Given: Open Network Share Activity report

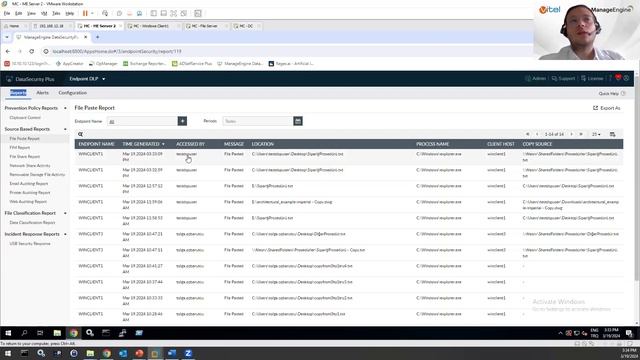Looking at the screenshot, I should tap(30, 165).
